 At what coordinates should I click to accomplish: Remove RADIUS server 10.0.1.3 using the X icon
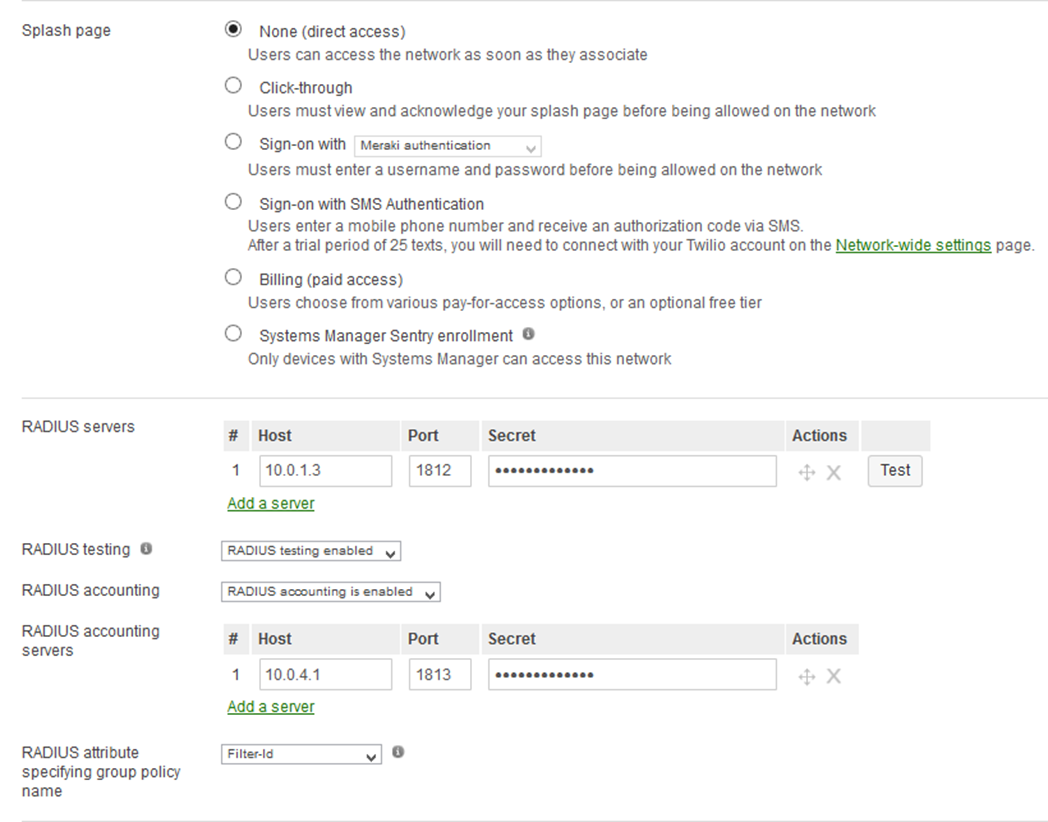833,471
